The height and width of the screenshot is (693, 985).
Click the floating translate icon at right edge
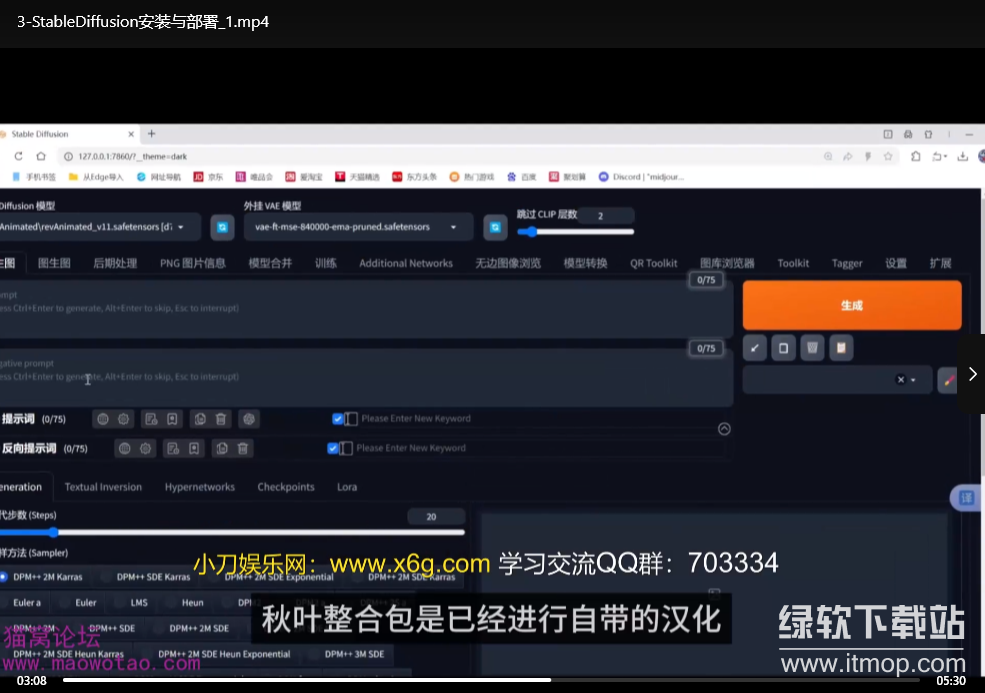(x=966, y=498)
